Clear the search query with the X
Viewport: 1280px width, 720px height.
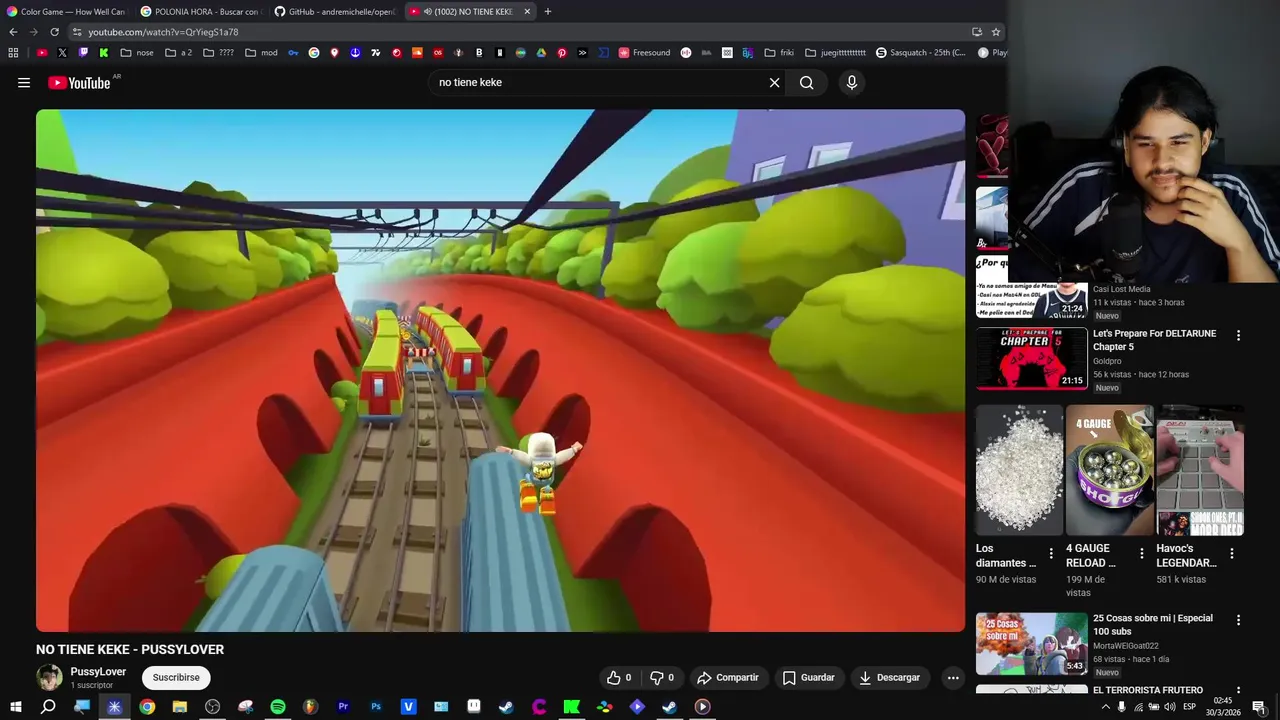click(x=774, y=83)
